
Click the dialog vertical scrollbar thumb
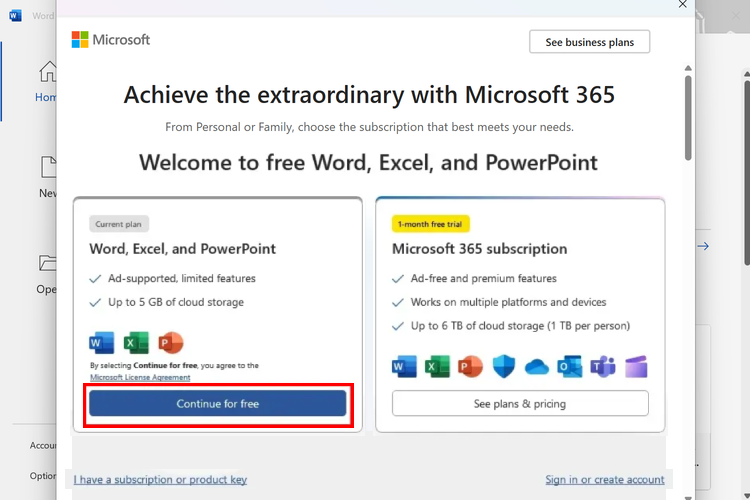tap(688, 118)
